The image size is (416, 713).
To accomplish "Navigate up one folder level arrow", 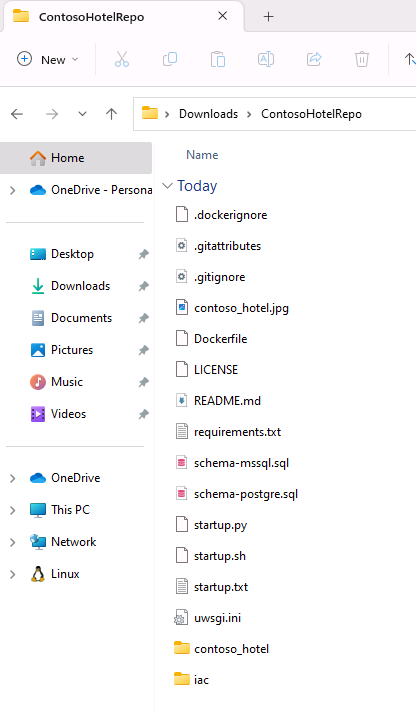I will [x=111, y=114].
